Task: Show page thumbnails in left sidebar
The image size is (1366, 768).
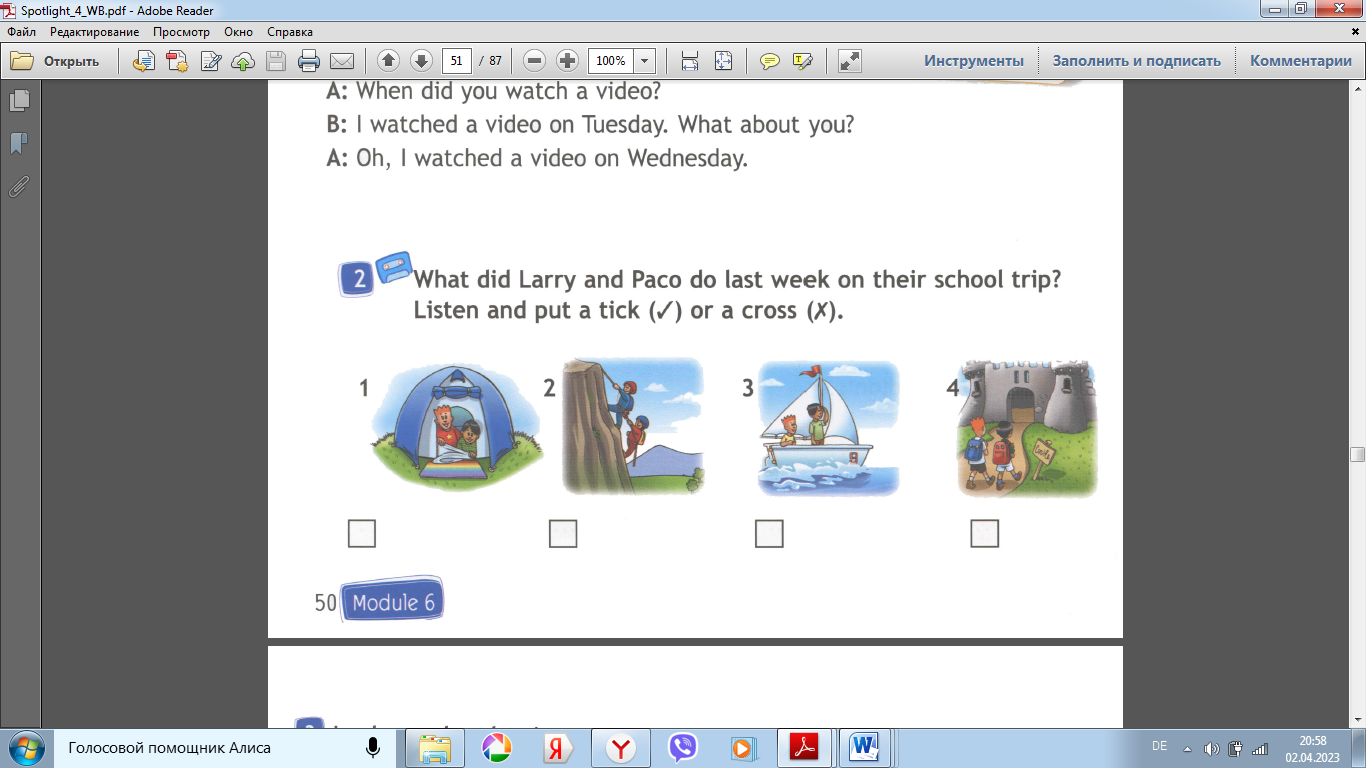Action: 19,101
